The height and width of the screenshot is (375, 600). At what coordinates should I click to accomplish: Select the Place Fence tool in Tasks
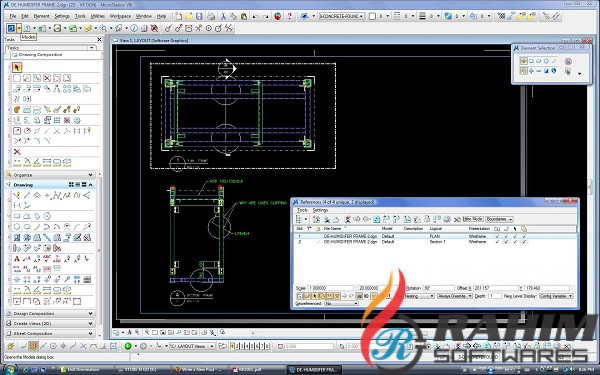tap(17, 78)
